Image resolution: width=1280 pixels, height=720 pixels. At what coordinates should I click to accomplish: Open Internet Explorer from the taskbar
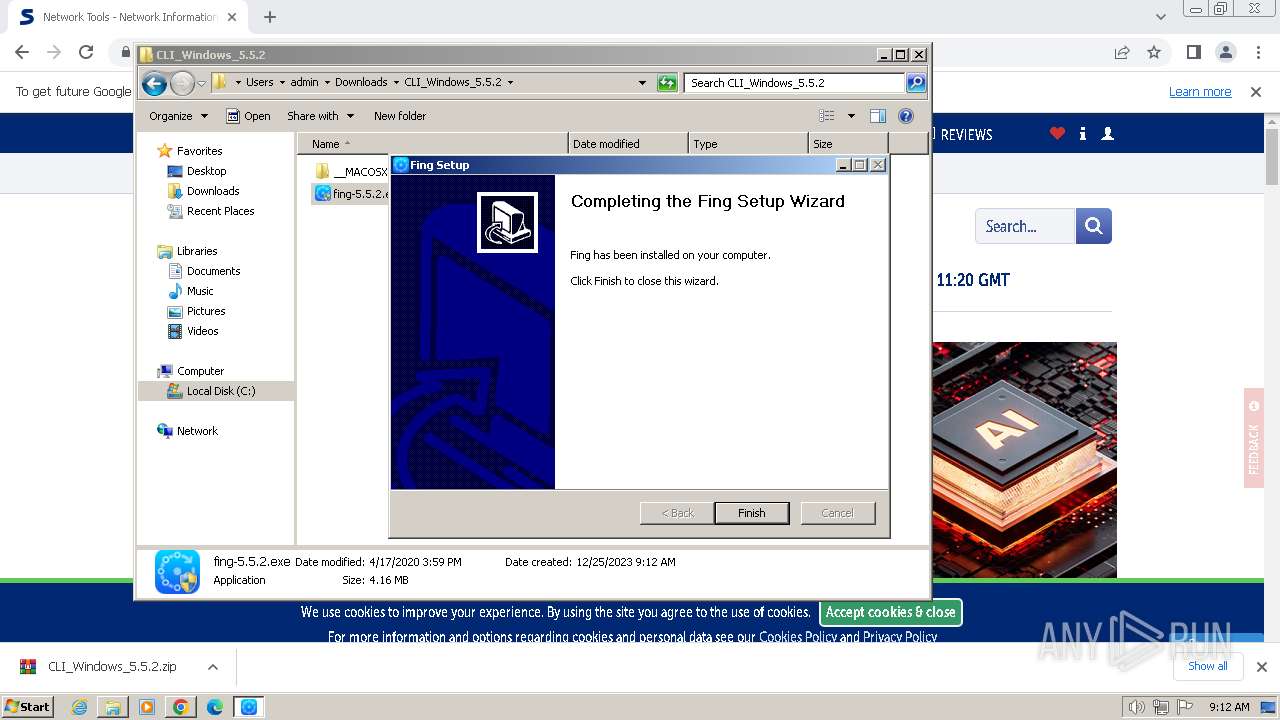[x=79, y=707]
